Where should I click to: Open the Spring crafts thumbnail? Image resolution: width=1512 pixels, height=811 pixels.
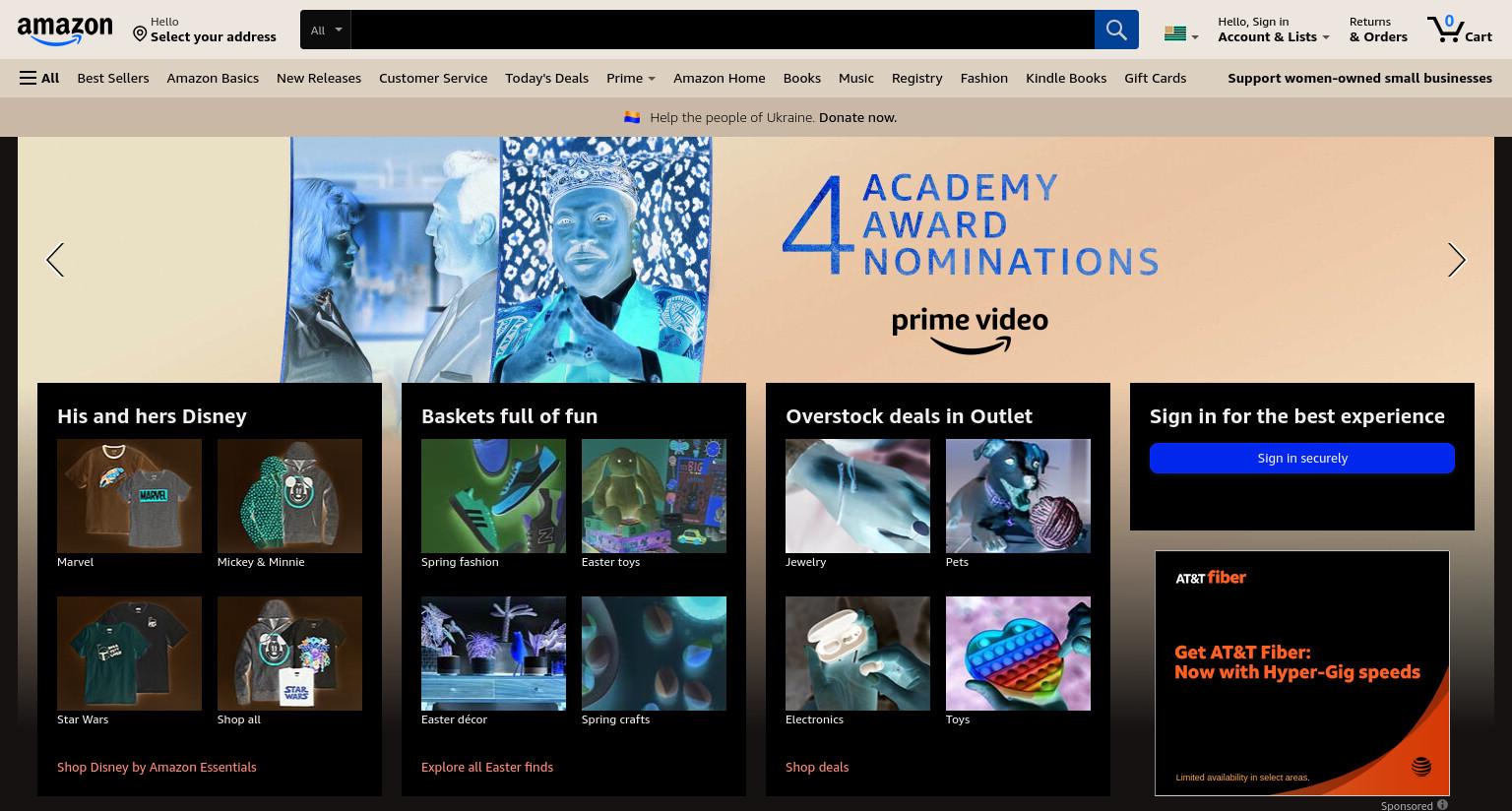pyautogui.click(x=654, y=654)
